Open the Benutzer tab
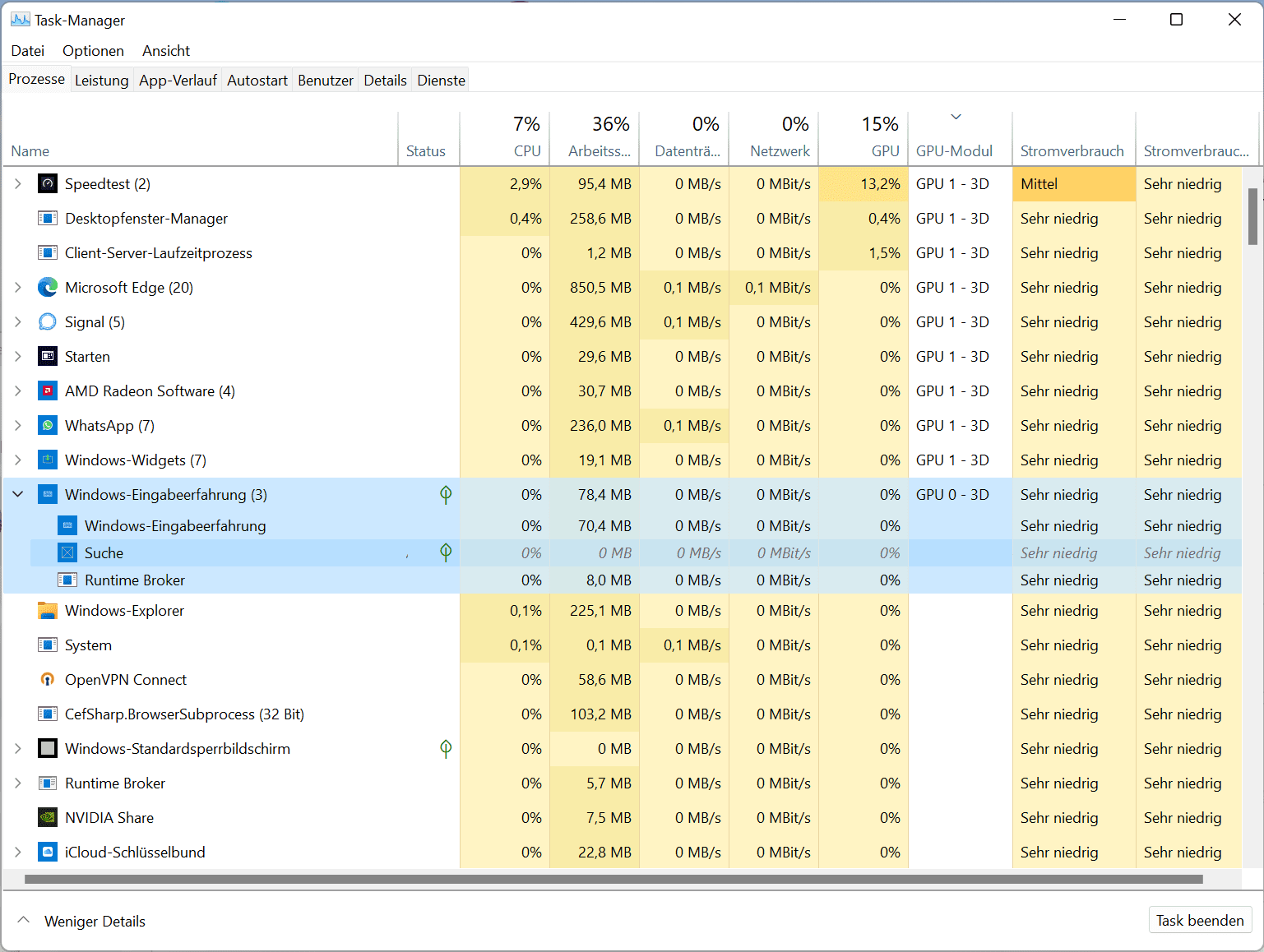Viewport: 1264px width, 952px height. pos(326,81)
